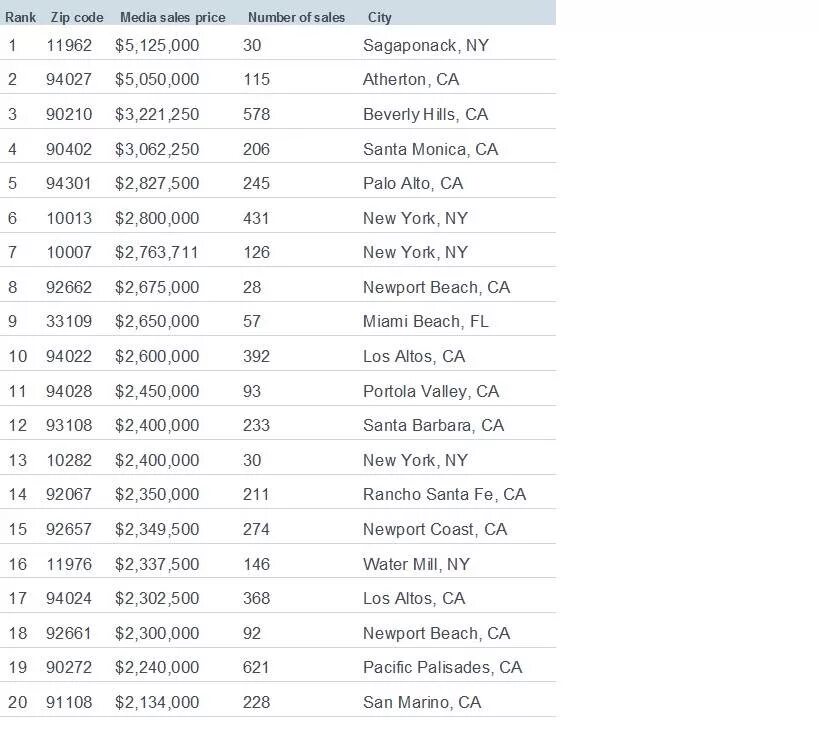This screenshot has height=747, width=819.
Task: Select the Sagaponack, NY city cell
Action: (426, 45)
